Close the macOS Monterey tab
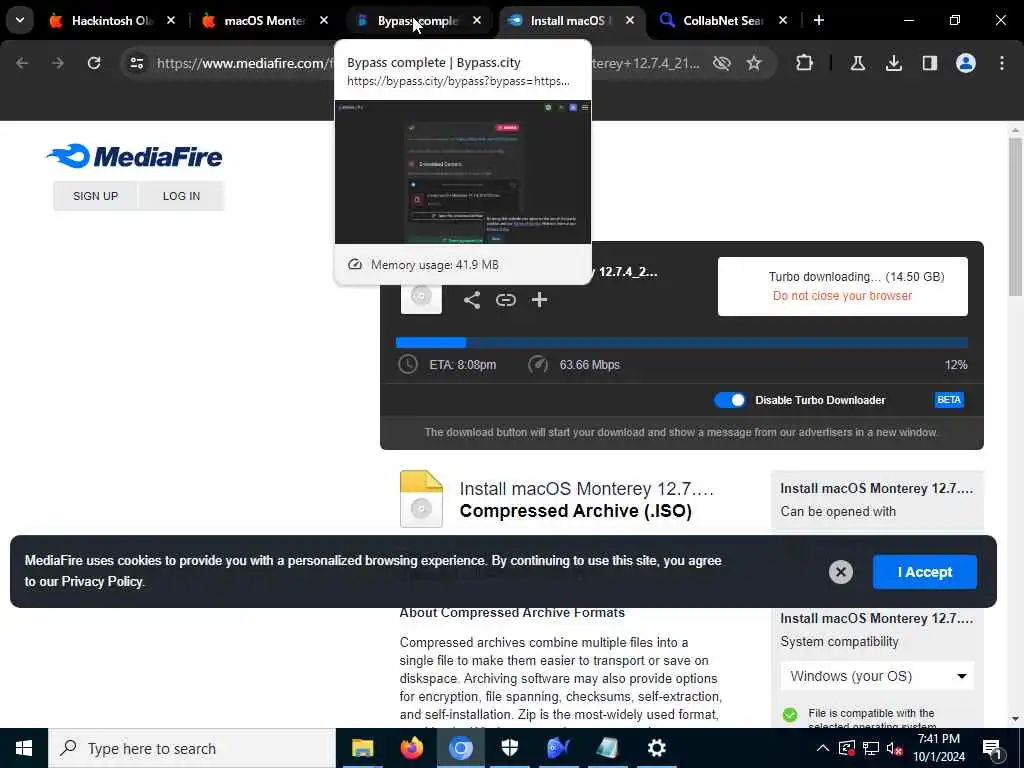Image resolution: width=1024 pixels, height=768 pixels. (x=323, y=20)
